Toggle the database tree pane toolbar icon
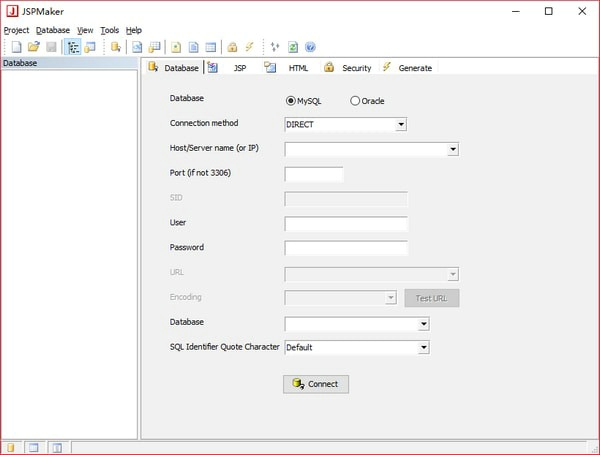Image resolution: width=600 pixels, height=455 pixels. point(74,47)
